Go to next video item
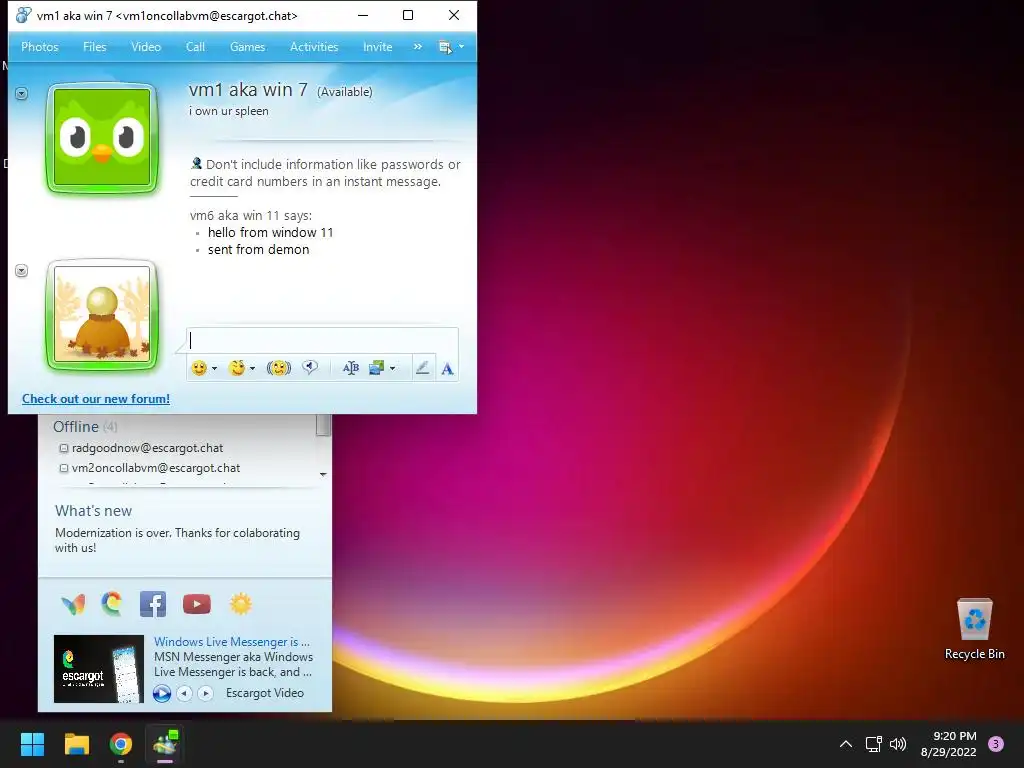 coord(205,694)
